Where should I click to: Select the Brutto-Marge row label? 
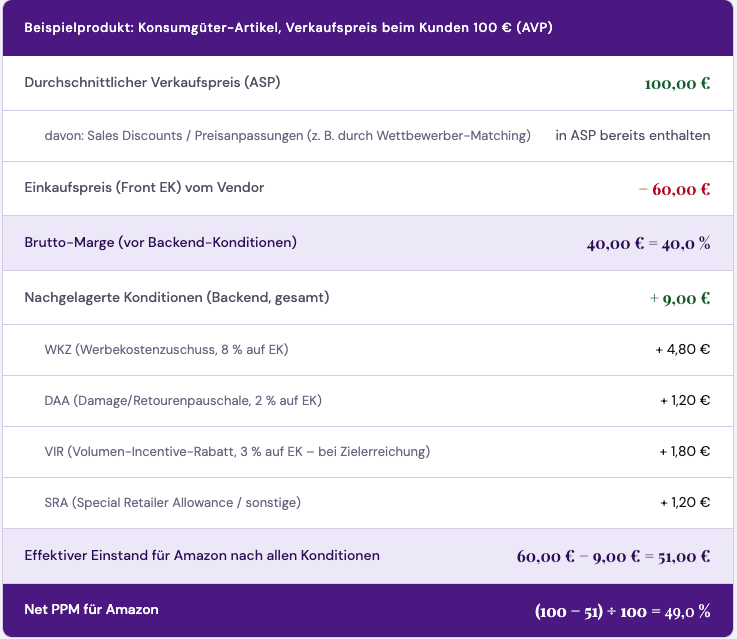pyautogui.click(x=160, y=242)
